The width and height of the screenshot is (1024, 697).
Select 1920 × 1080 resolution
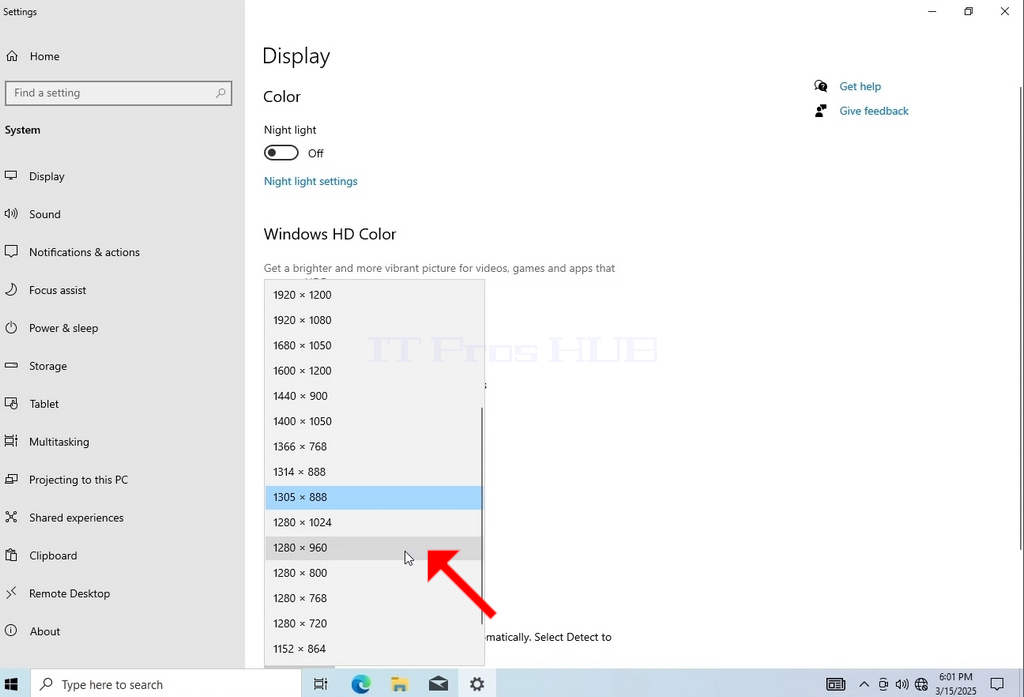(374, 320)
